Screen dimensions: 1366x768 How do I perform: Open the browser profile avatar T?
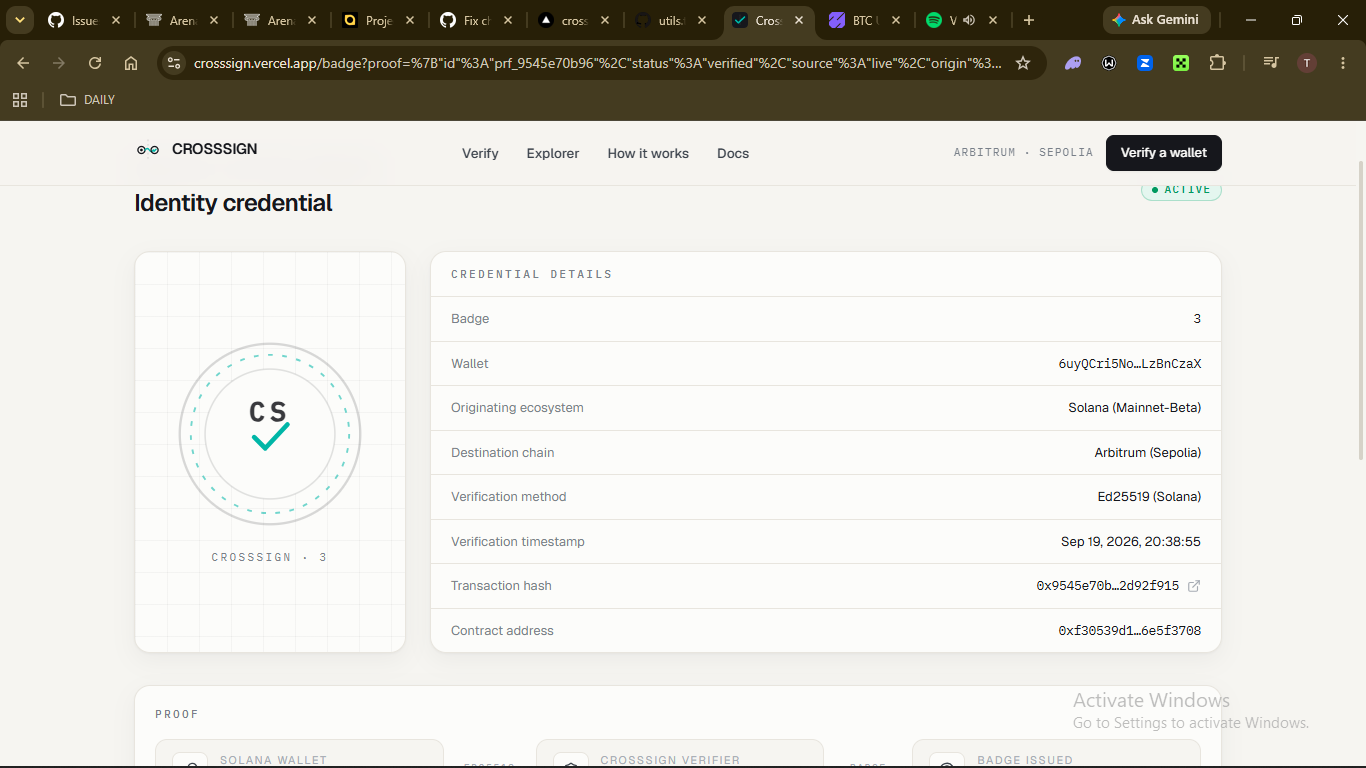tap(1307, 63)
